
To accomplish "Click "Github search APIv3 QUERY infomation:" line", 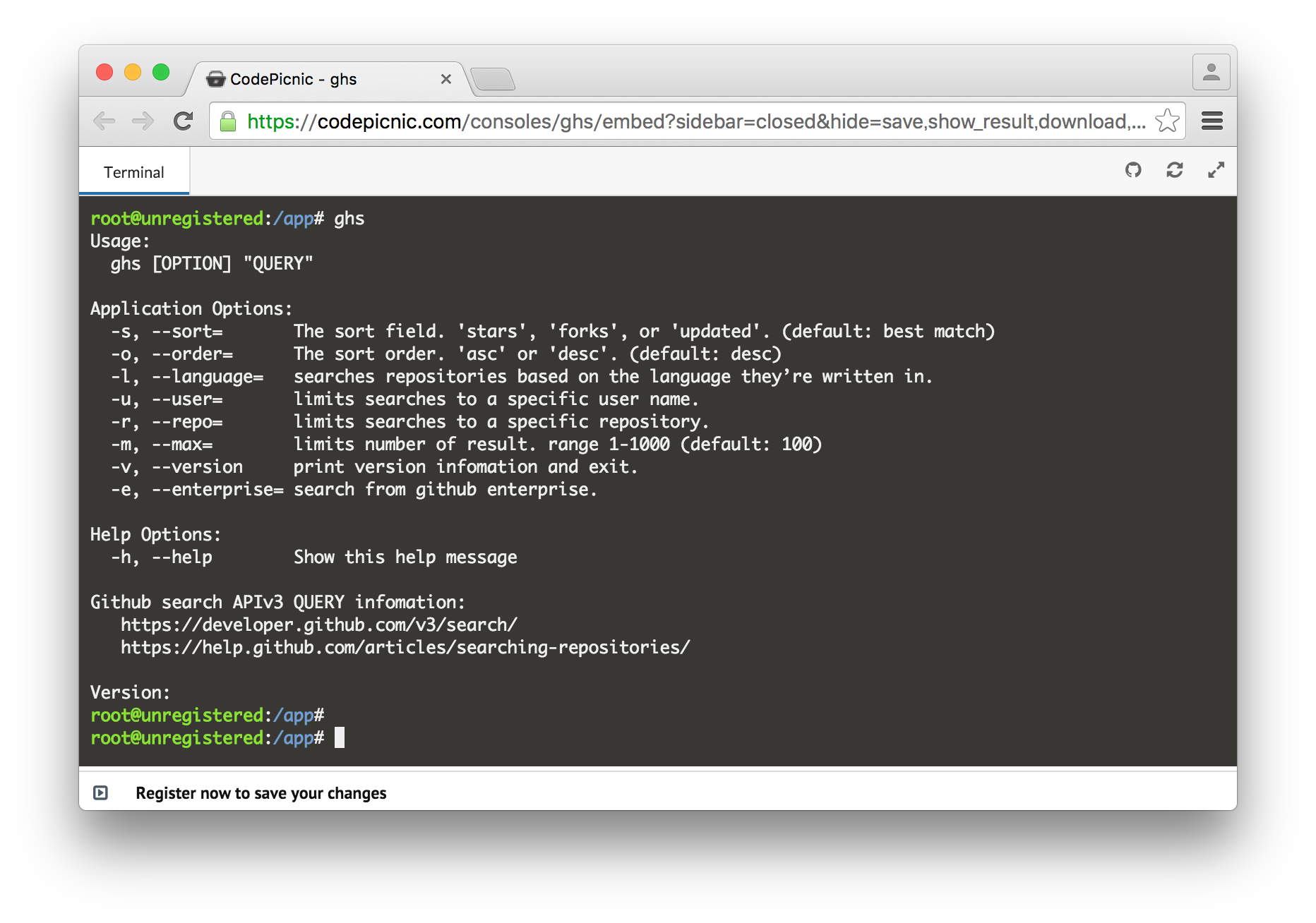I will (278, 603).
